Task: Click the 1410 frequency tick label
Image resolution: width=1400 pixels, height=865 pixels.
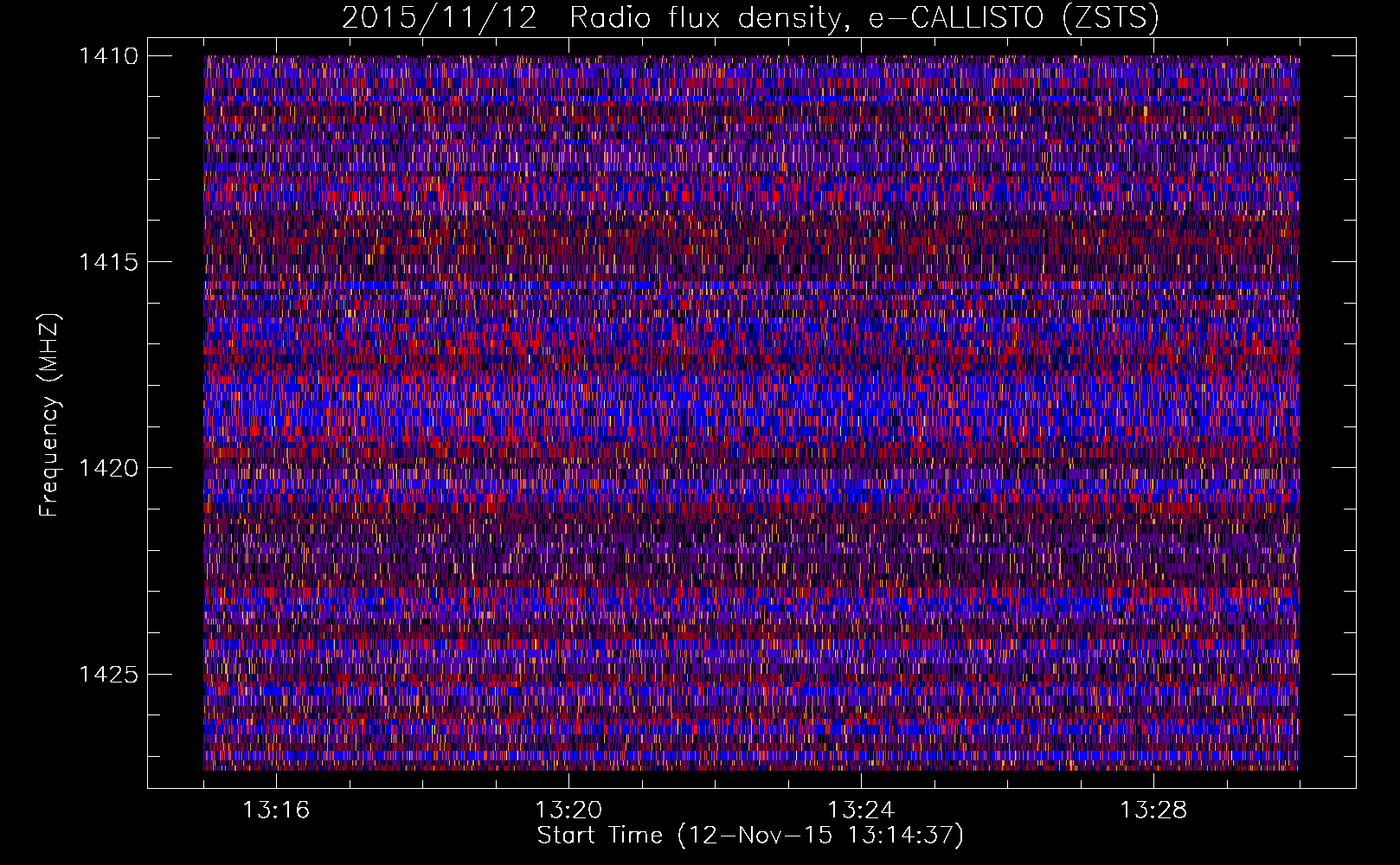Action: [108, 56]
